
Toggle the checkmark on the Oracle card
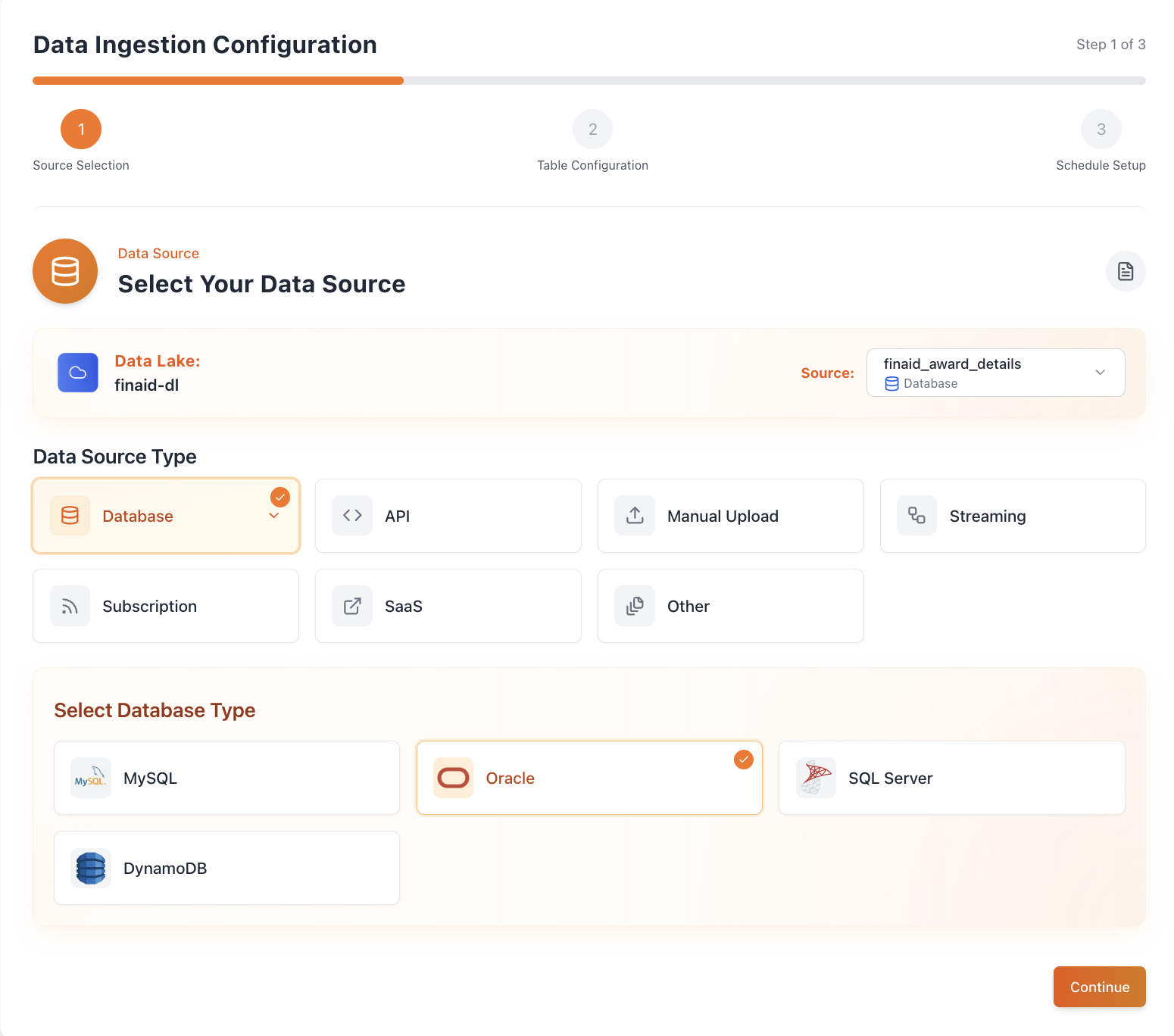(x=744, y=759)
